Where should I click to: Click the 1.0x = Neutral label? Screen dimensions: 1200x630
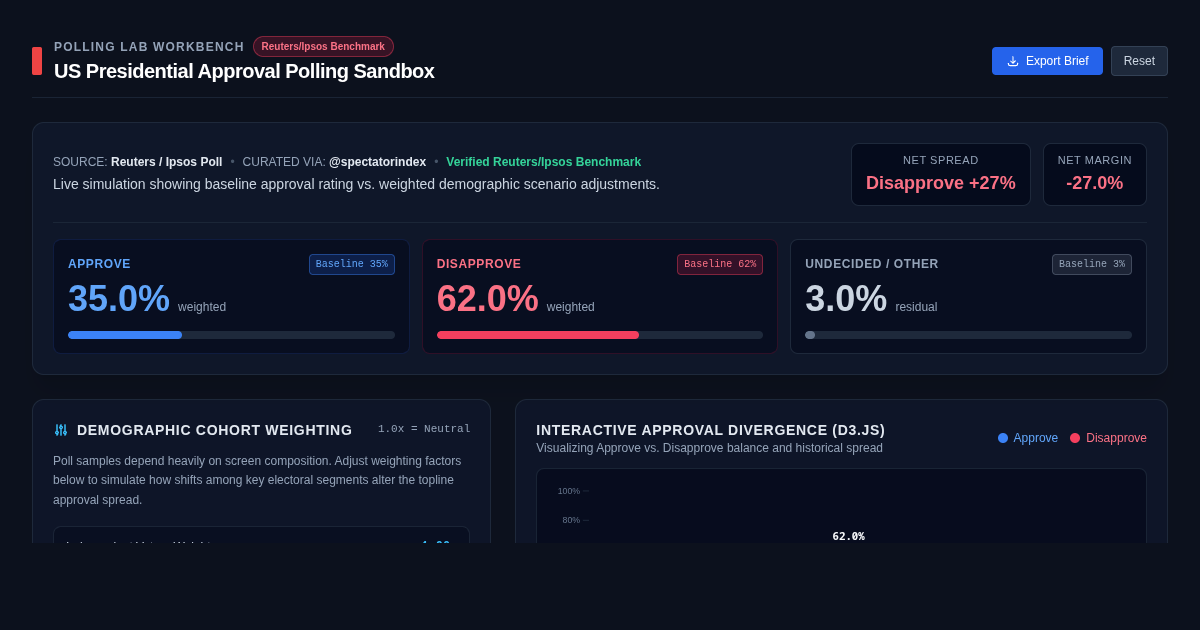[x=424, y=429]
